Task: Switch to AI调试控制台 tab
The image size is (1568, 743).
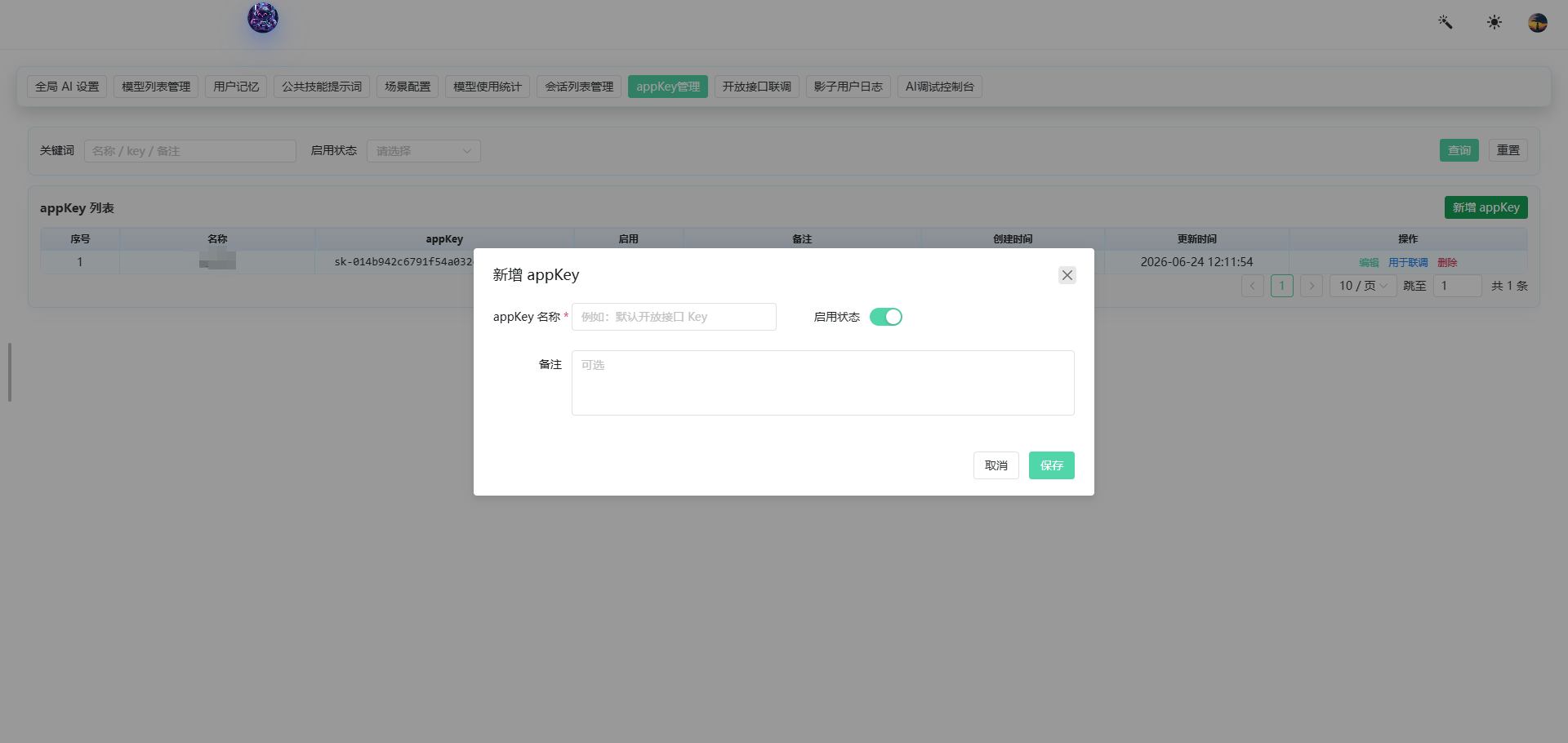Action: pyautogui.click(x=940, y=87)
